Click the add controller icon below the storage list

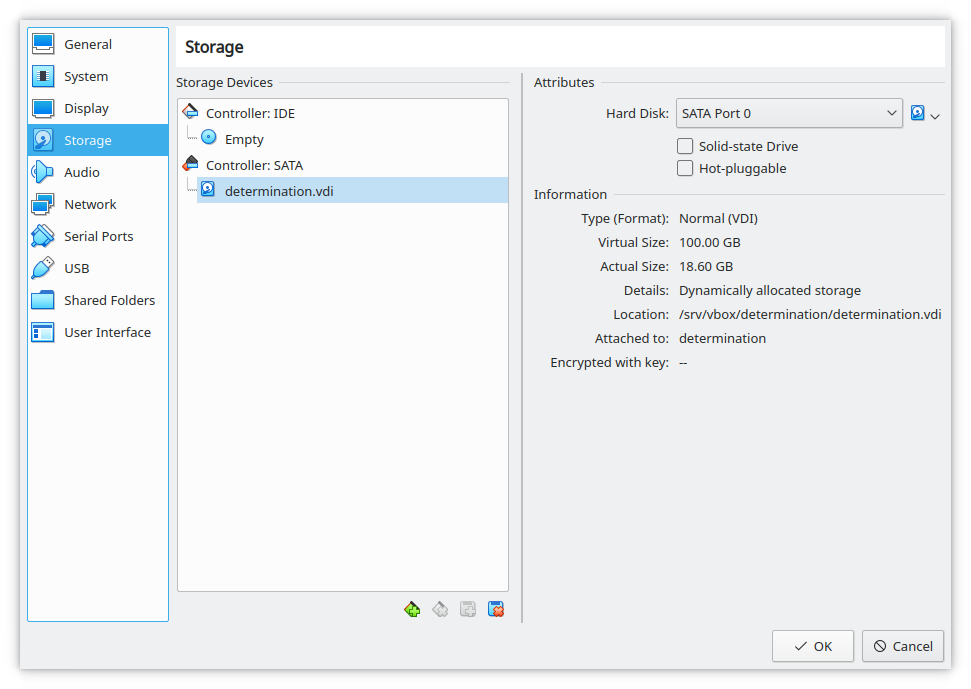412,609
